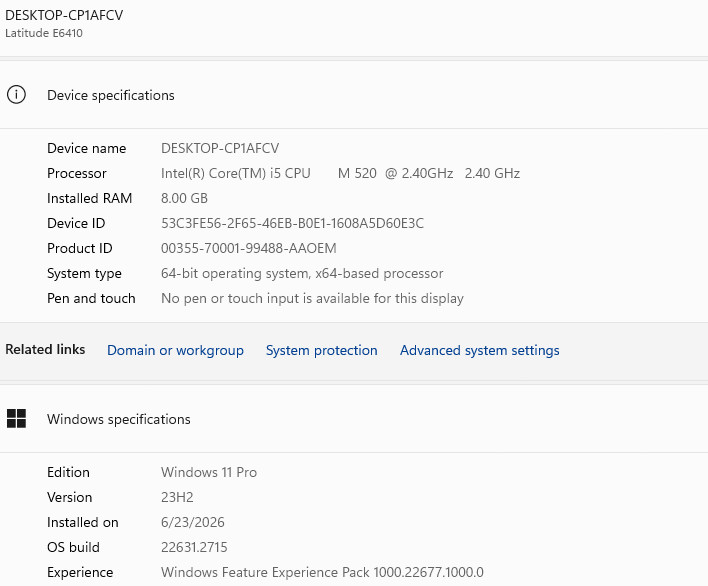The height and width of the screenshot is (586, 708).
Task: Click the Version label
Action: (x=70, y=497)
